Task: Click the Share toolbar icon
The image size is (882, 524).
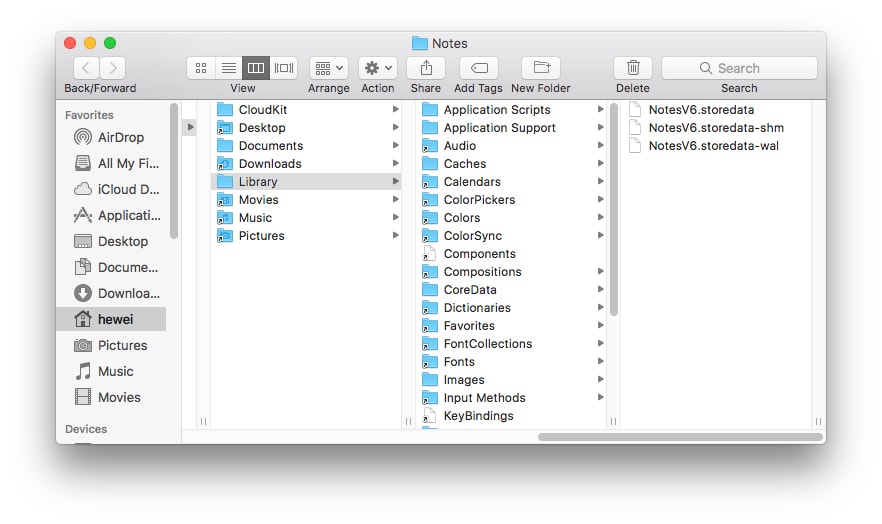Action: (x=426, y=68)
